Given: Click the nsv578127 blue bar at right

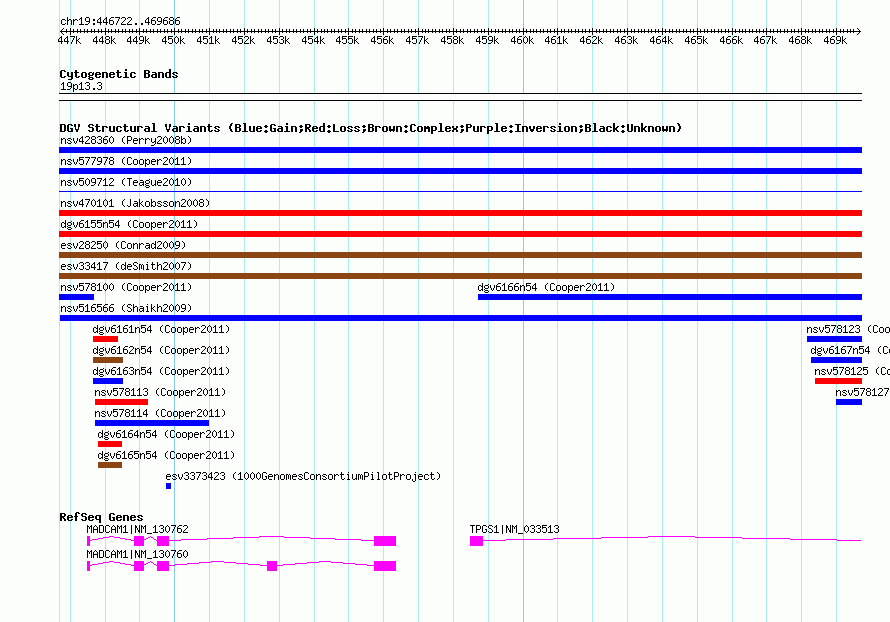Looking at the screenshot, I should pyautogui.click(x=848, y=402).
